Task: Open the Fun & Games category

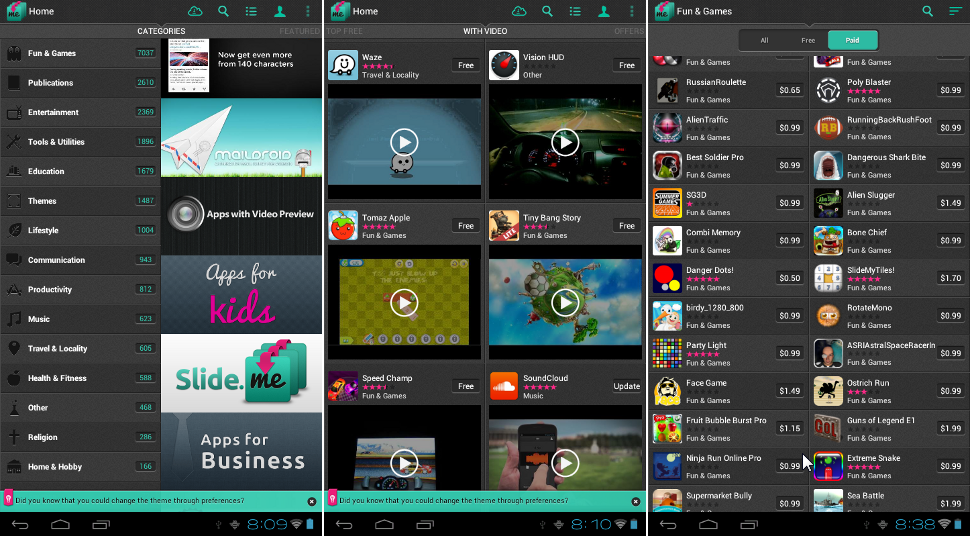Action: [80, 53]
